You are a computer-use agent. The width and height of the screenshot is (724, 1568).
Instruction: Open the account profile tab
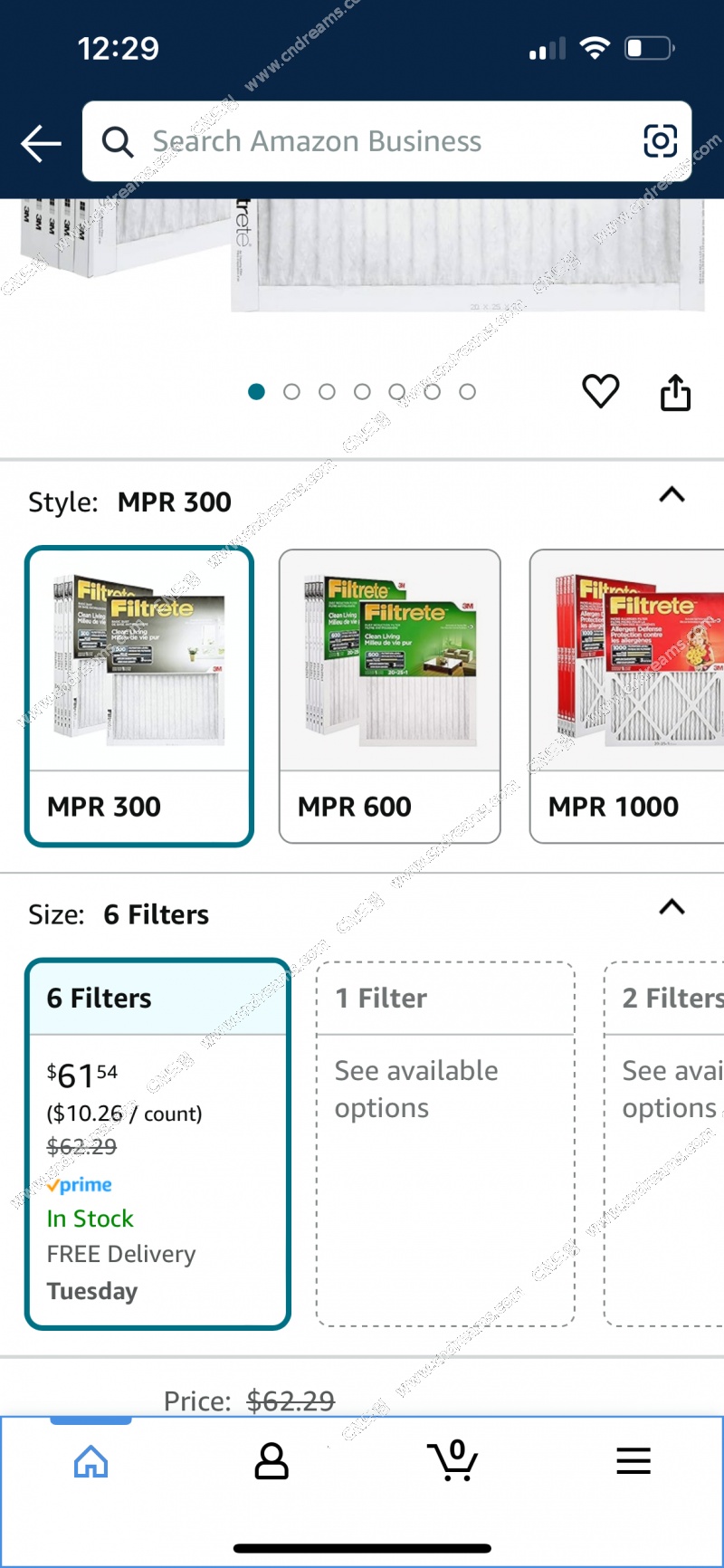click(x=271, y=1461)
